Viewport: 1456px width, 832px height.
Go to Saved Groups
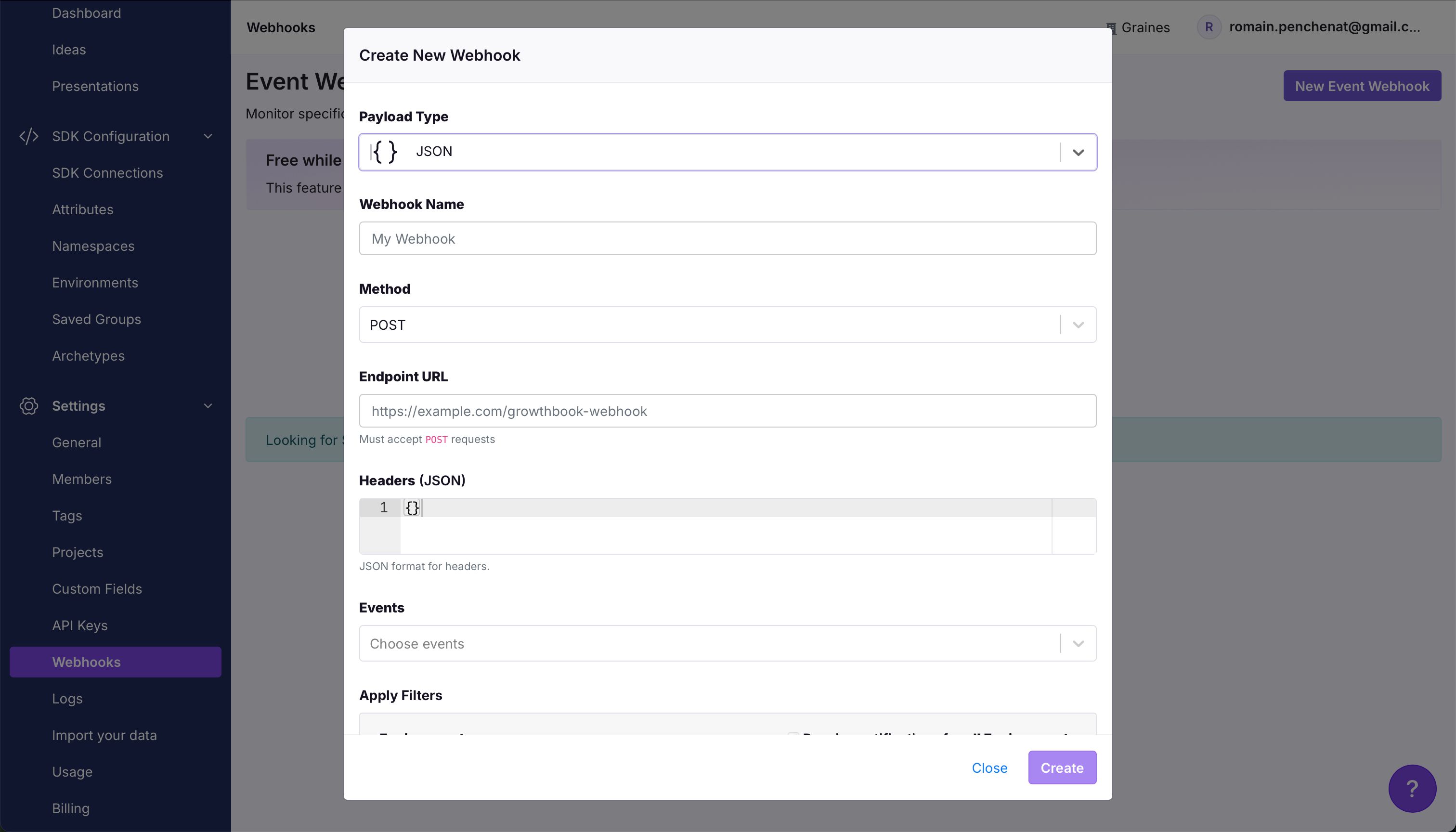(x=97, y=319)
